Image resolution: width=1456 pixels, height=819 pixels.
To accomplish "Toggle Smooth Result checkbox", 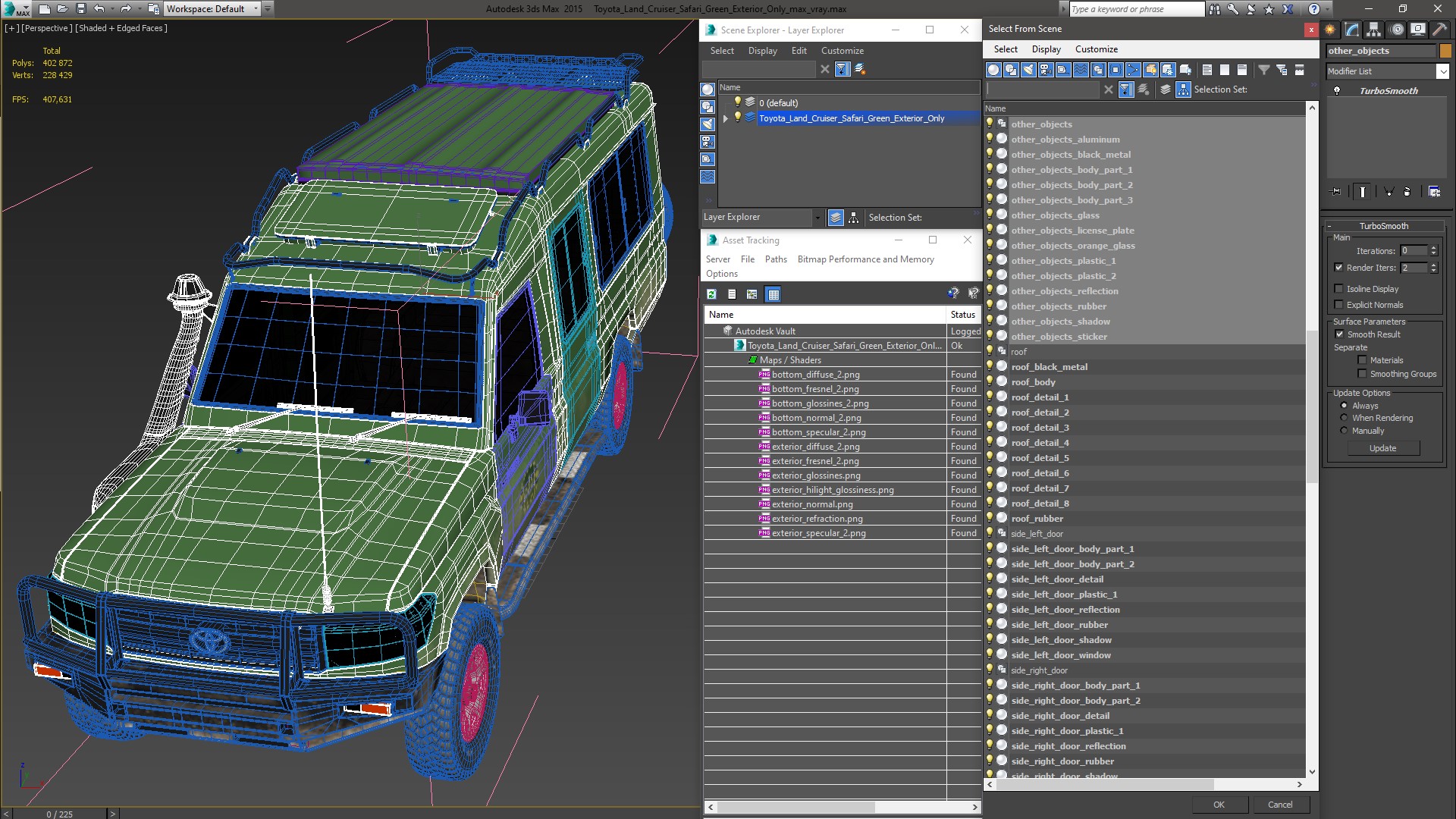I will (x=1339, y=334).
